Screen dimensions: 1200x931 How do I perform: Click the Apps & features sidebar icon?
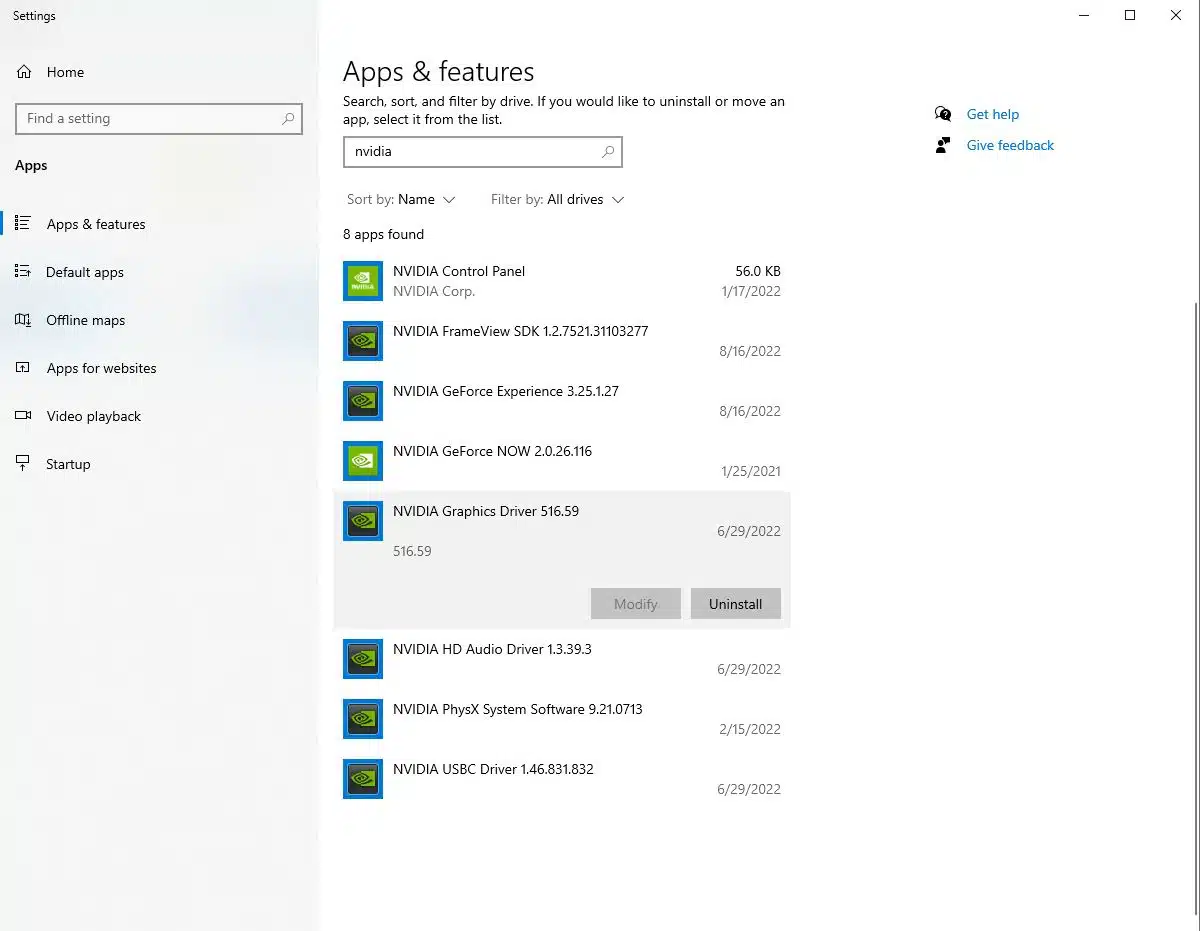click(x=23, y=223)
